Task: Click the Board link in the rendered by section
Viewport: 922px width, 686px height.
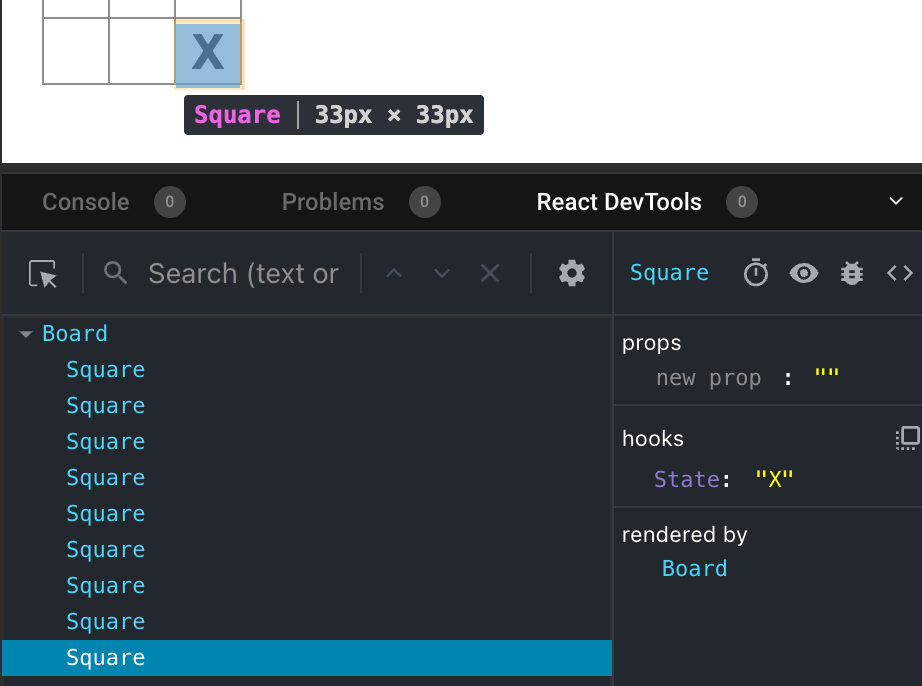Action: (695, 567)
